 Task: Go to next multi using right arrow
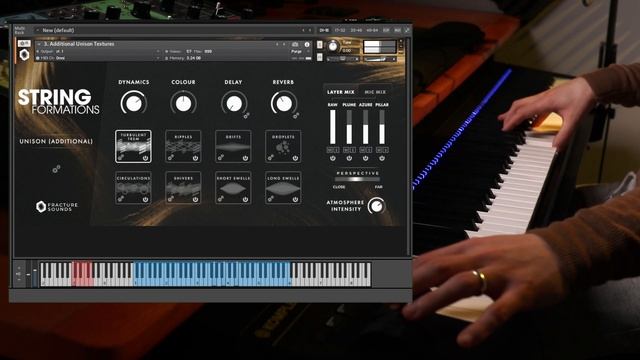tap(310, 30)
